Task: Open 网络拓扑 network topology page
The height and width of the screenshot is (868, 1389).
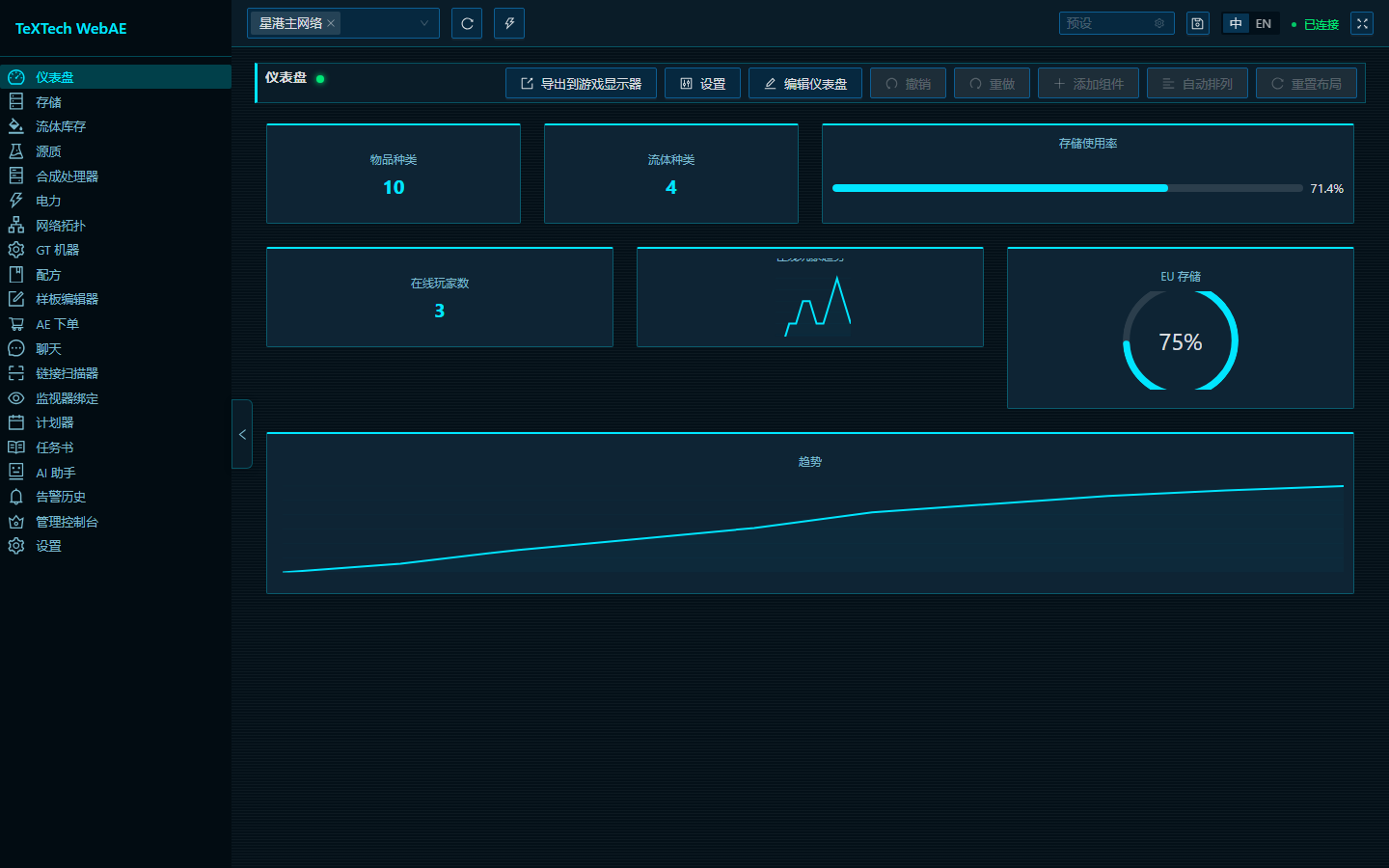Action: pyautogui.click(x=116, y=226)
